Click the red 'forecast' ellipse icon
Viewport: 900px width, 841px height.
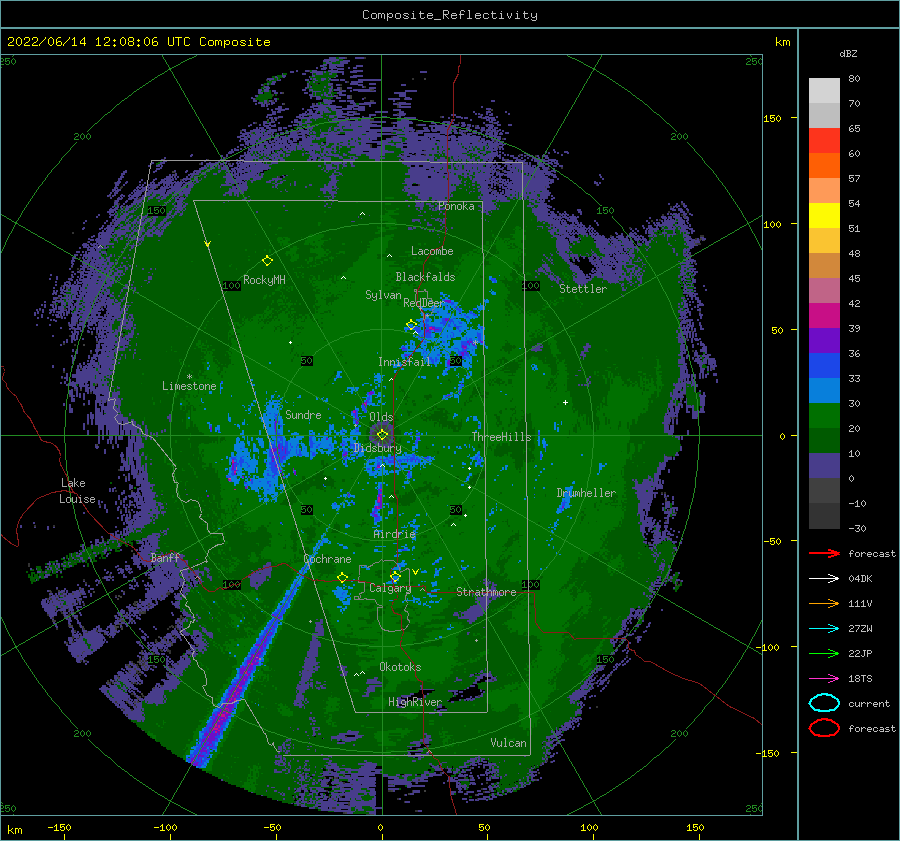[824, 728]
